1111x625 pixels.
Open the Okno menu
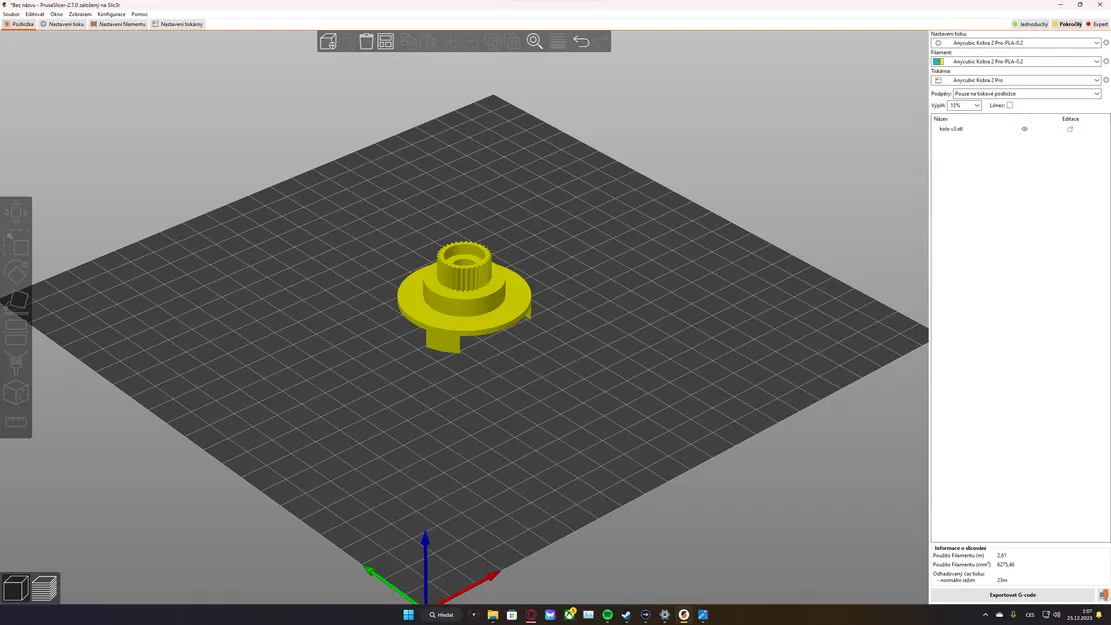click(x=57, y=14)
